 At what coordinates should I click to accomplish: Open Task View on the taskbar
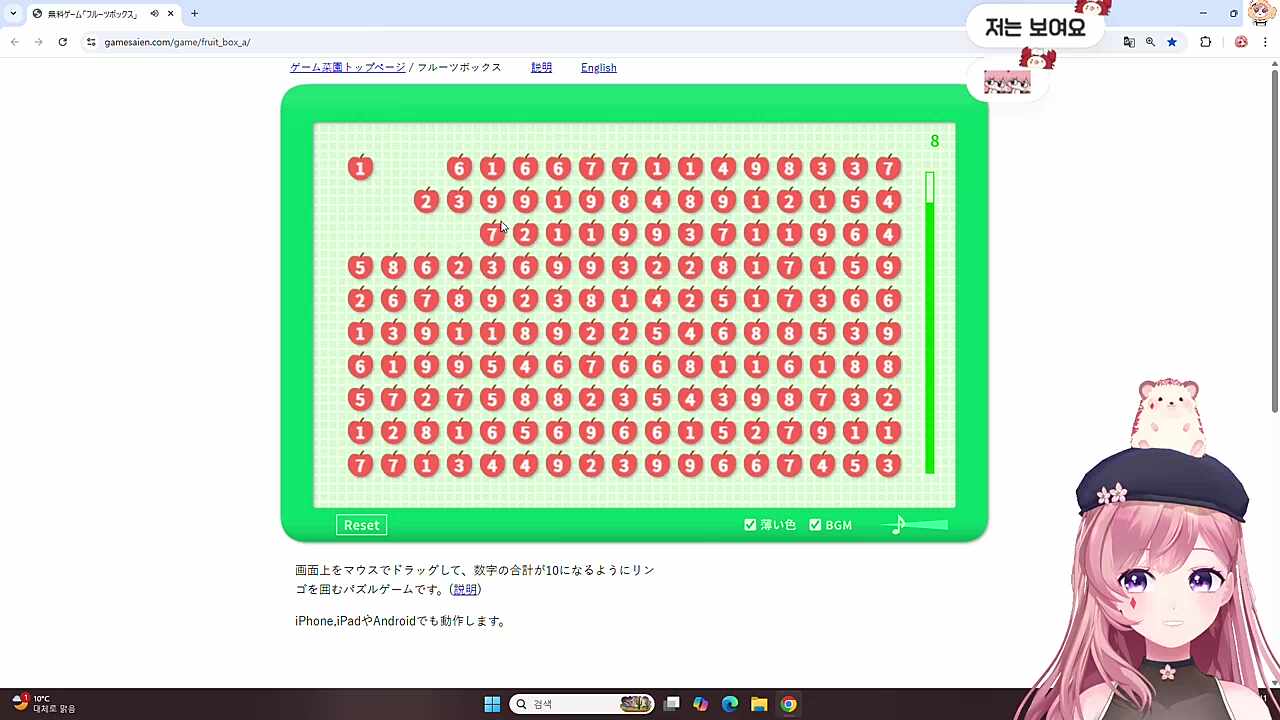pyautogui.click(x=672, y=704)
